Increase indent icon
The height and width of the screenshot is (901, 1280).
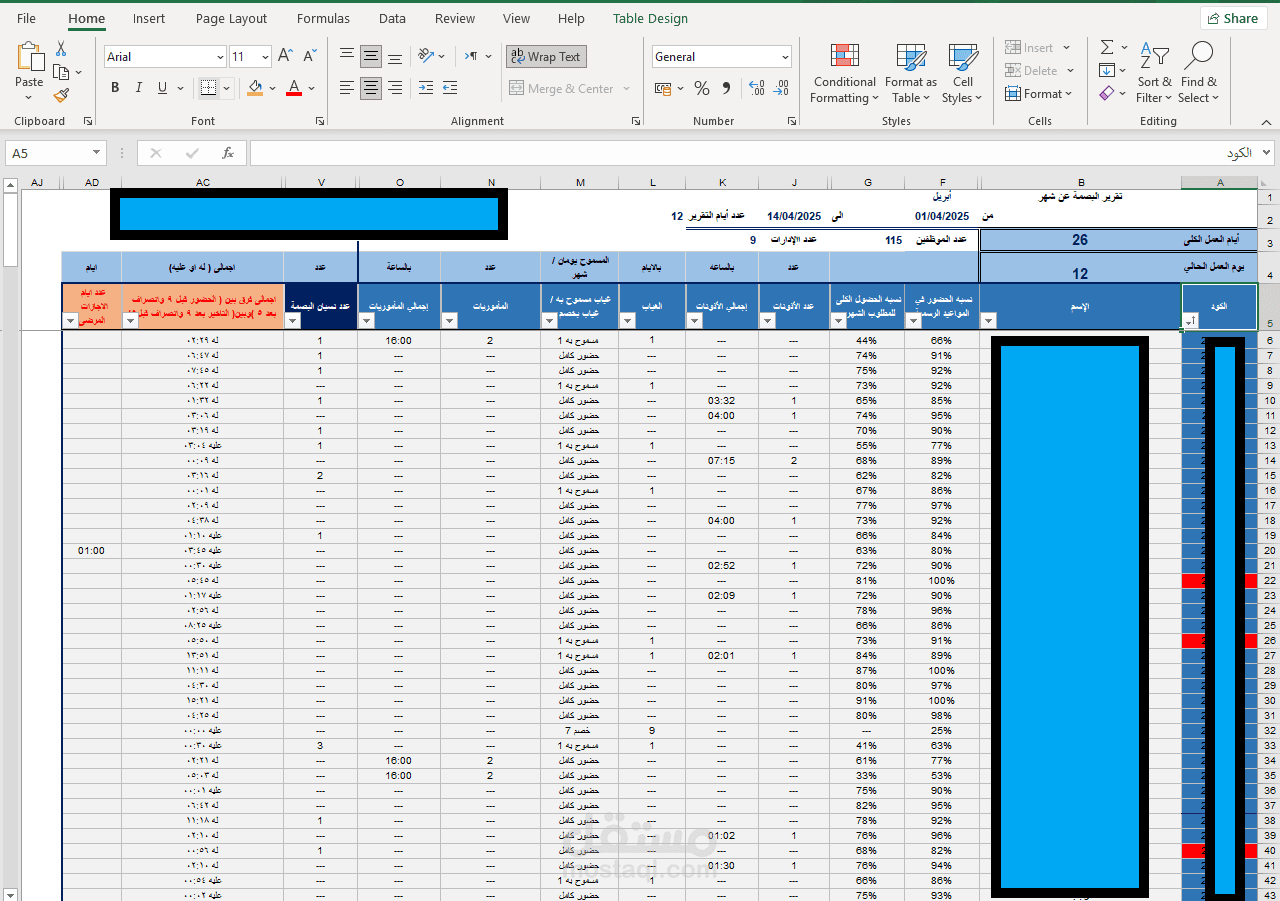(x=452, y=88)
